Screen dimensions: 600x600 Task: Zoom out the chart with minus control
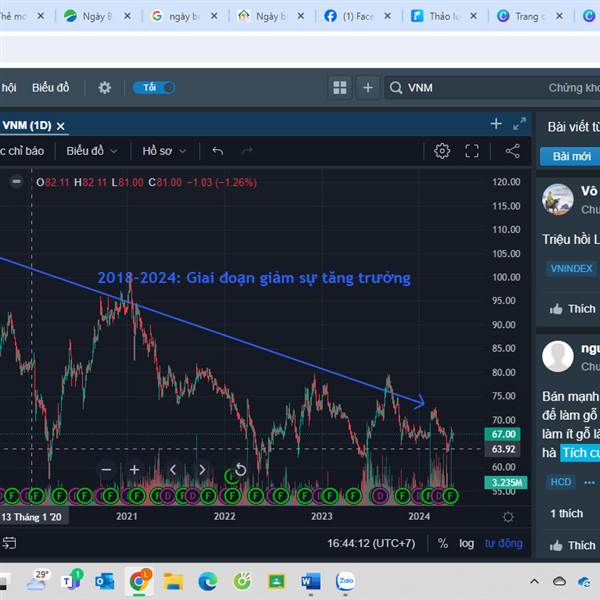tap(106, 470)
